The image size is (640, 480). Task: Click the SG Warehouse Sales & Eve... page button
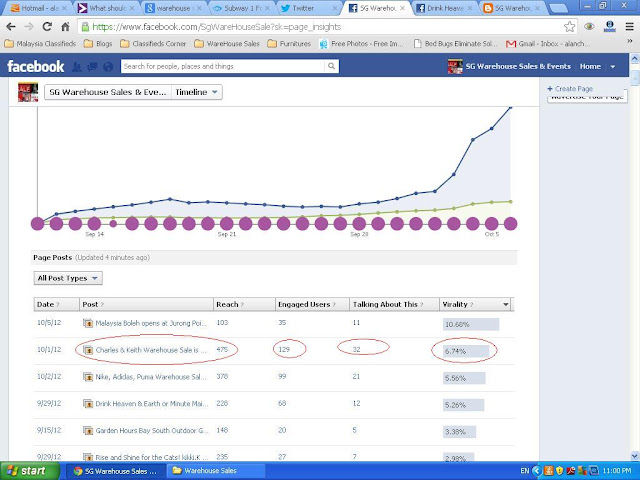pyautogui.click(x=108, y=92)
